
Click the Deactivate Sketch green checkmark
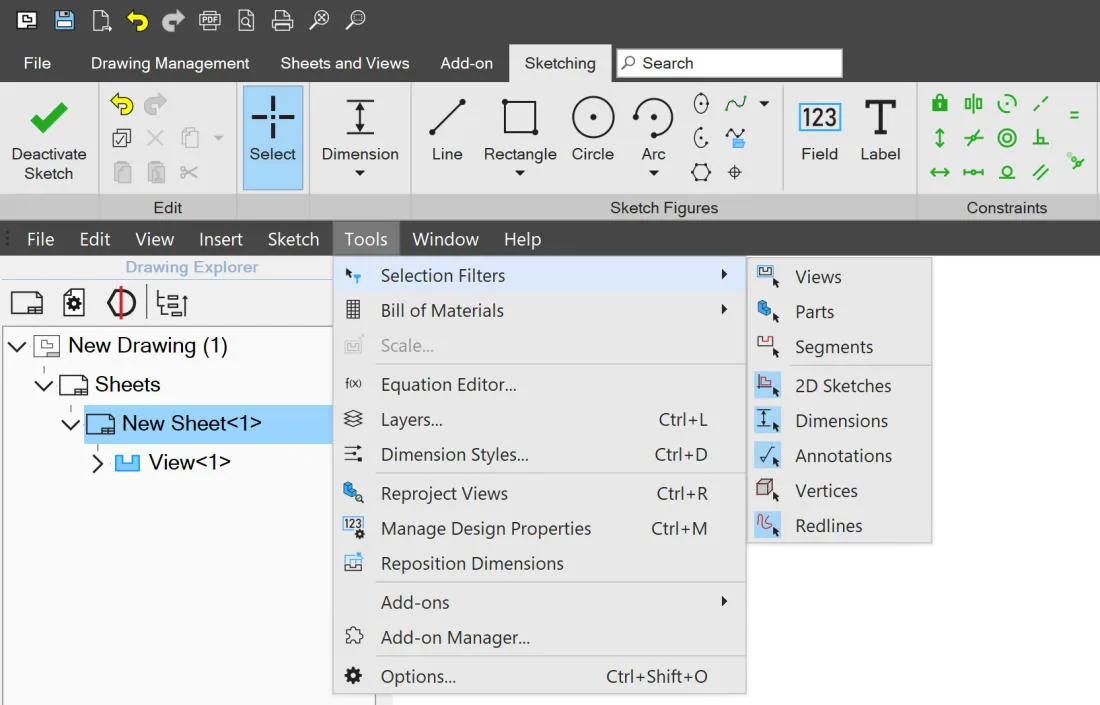[x=49, y=118]
